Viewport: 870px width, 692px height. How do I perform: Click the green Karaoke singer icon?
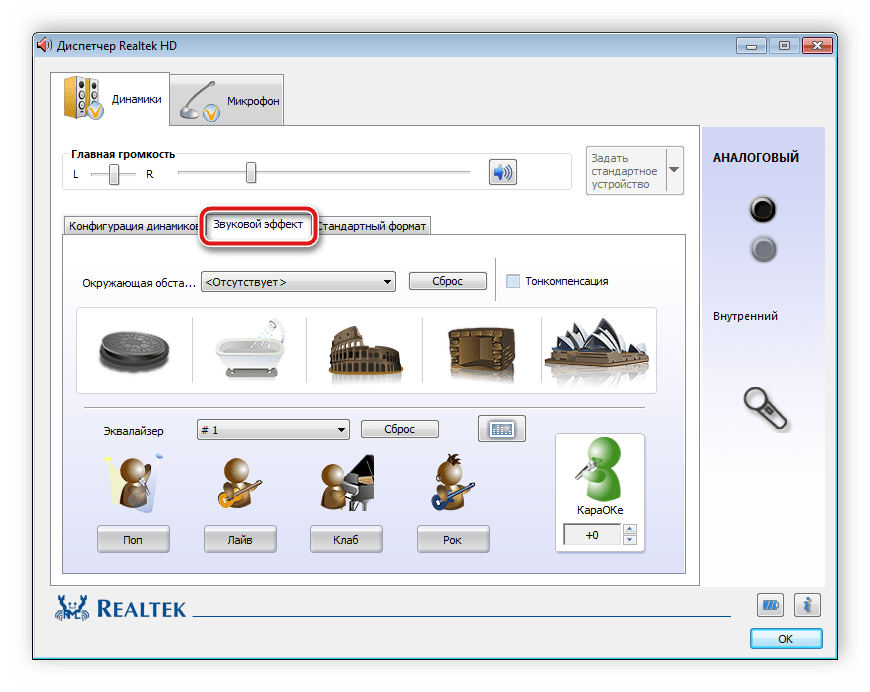coord(600,470)
